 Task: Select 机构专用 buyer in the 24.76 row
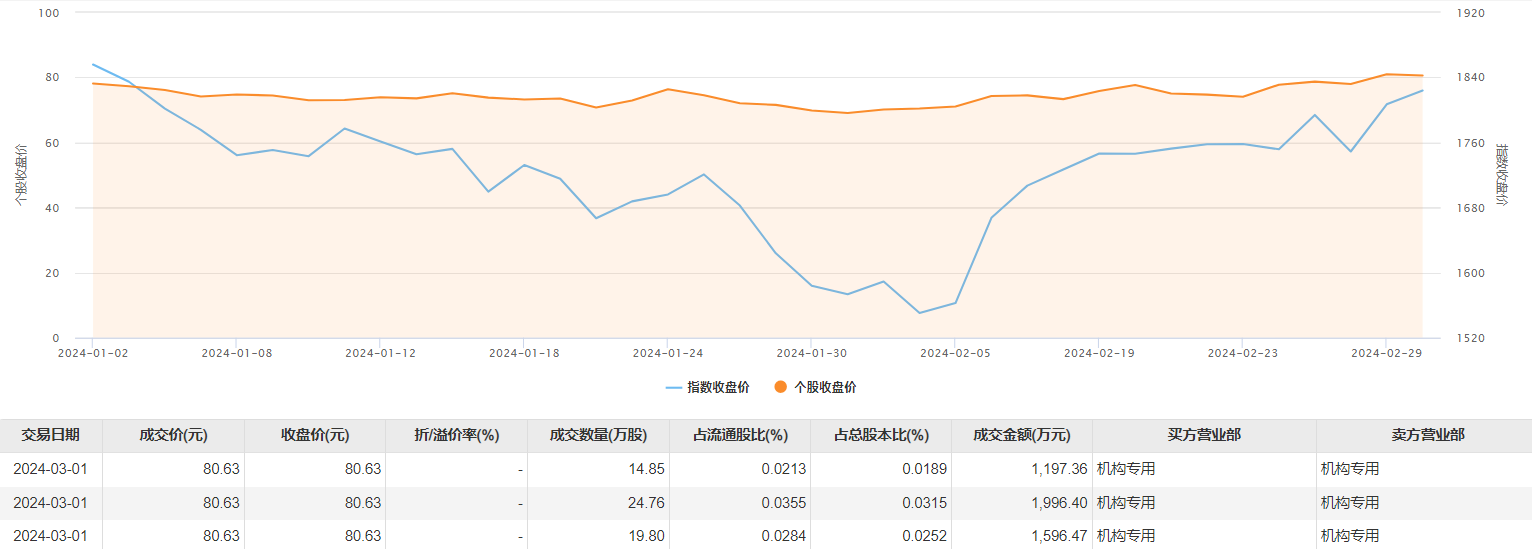tap(1126, 502)
